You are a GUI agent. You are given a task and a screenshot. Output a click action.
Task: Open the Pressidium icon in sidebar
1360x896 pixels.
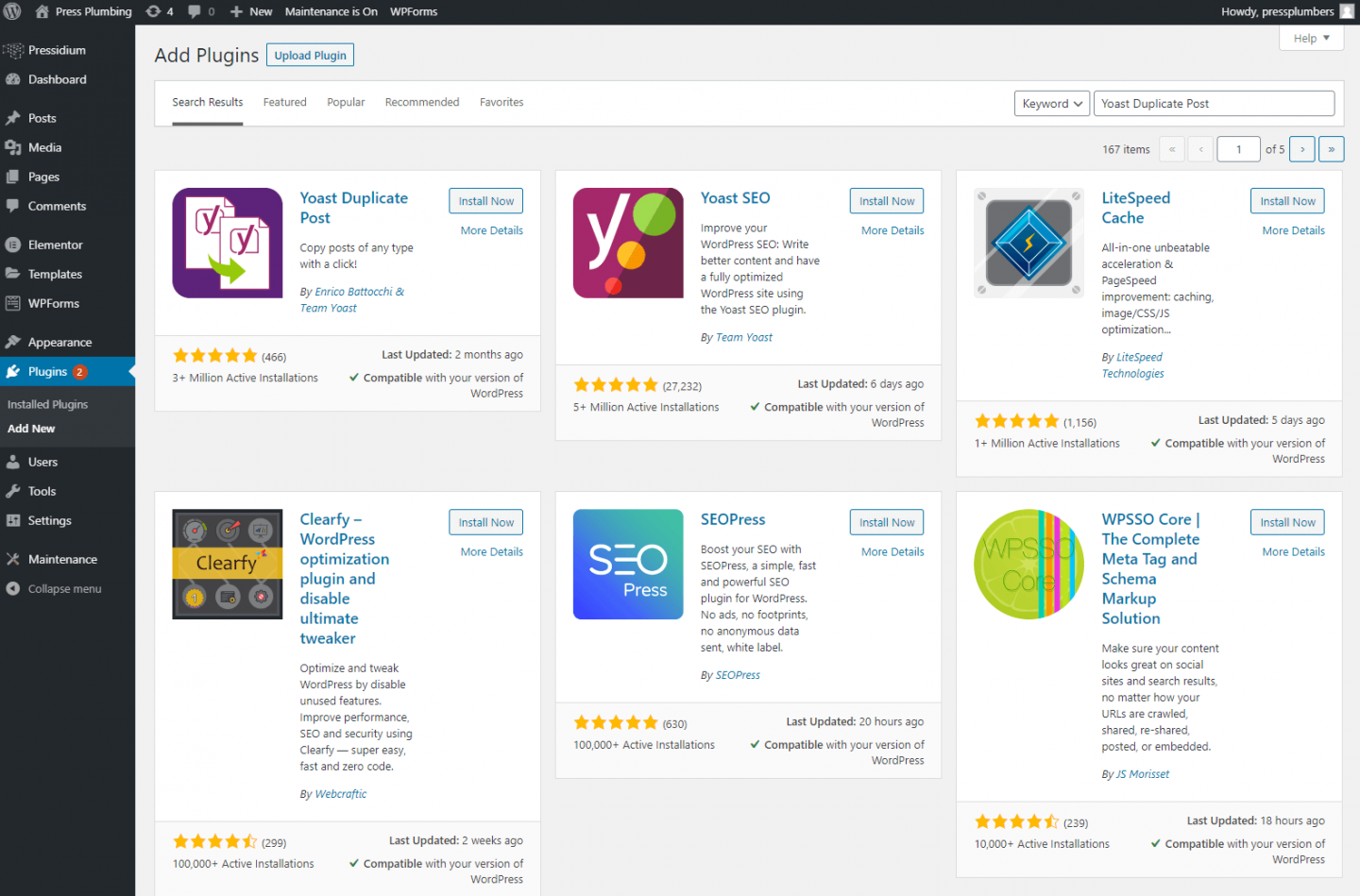pos(13,50)
